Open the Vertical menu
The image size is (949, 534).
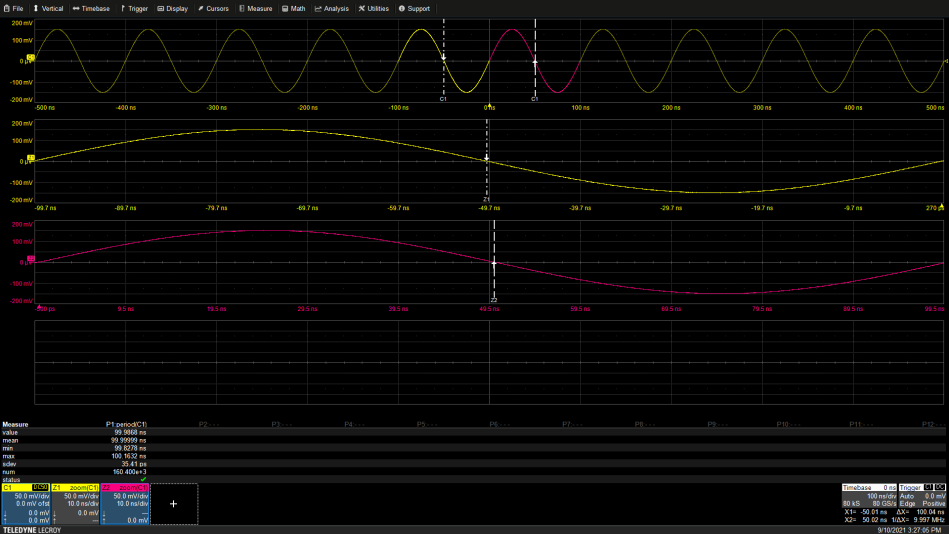(48, 8)
